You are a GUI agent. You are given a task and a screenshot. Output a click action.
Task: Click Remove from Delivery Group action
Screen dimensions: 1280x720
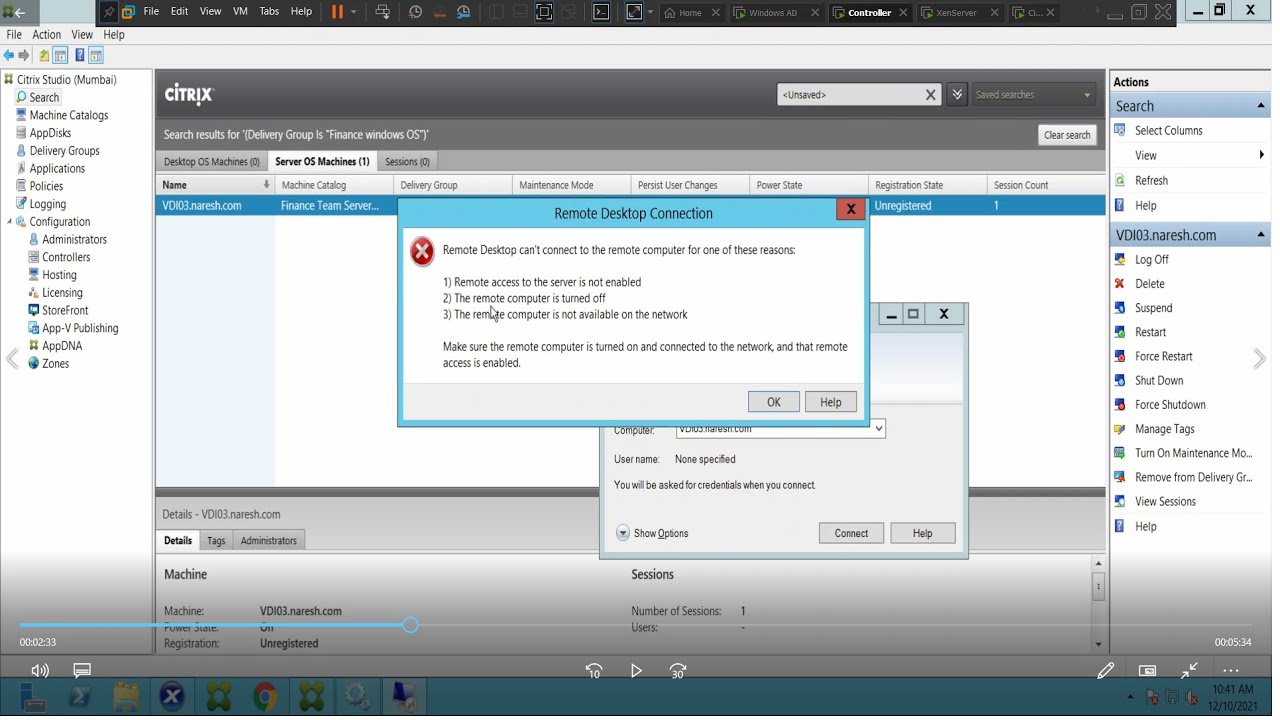(1193, 477)
